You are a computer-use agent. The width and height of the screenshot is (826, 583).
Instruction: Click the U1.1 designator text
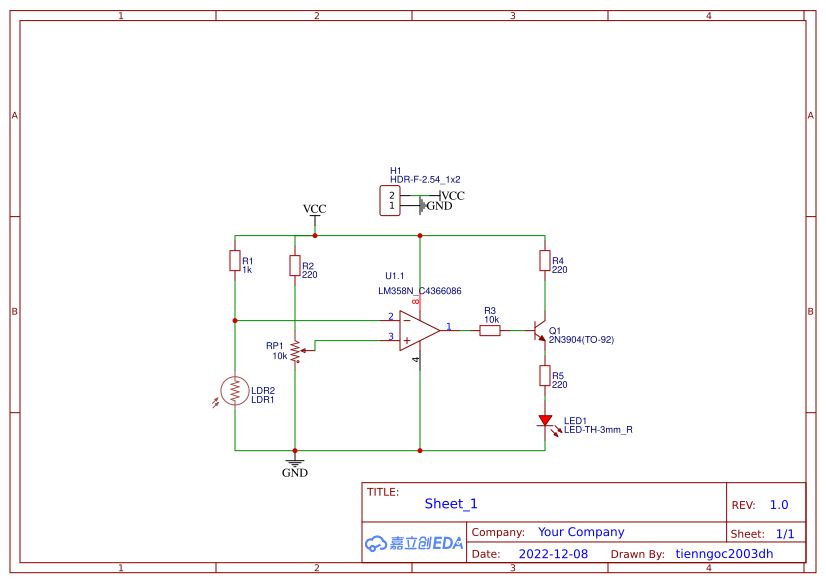[x=395, y=276]
